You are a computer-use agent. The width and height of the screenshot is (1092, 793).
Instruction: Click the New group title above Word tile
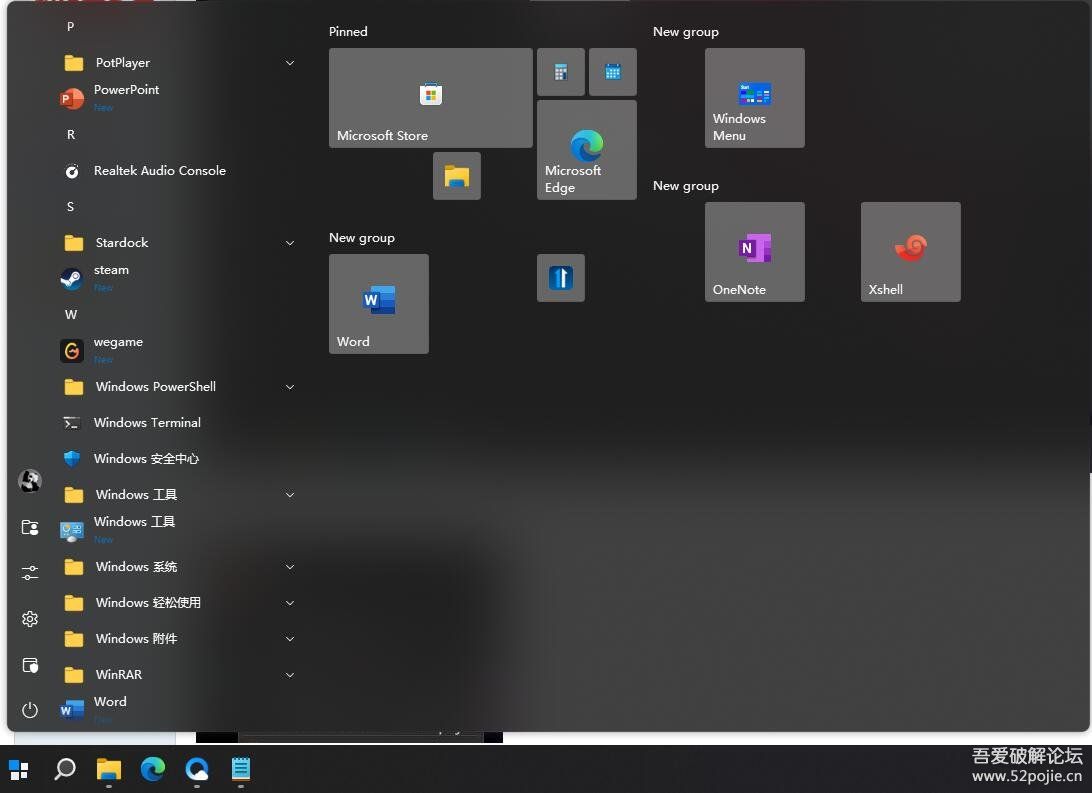pos(362,237)
